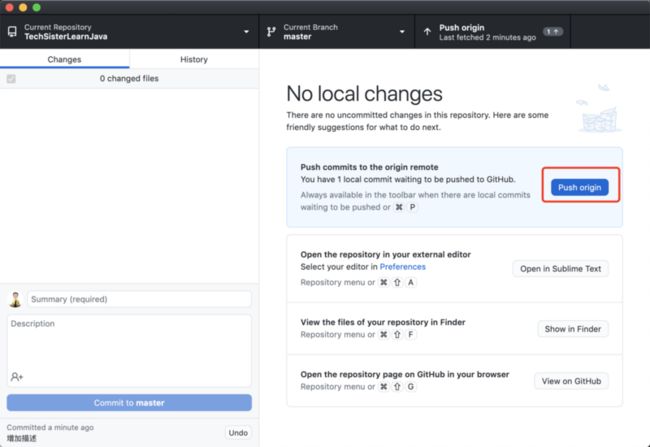Click 'Open the repository page on GitHub' text
The image size is (650, 447).
click(x=405, y=374)
